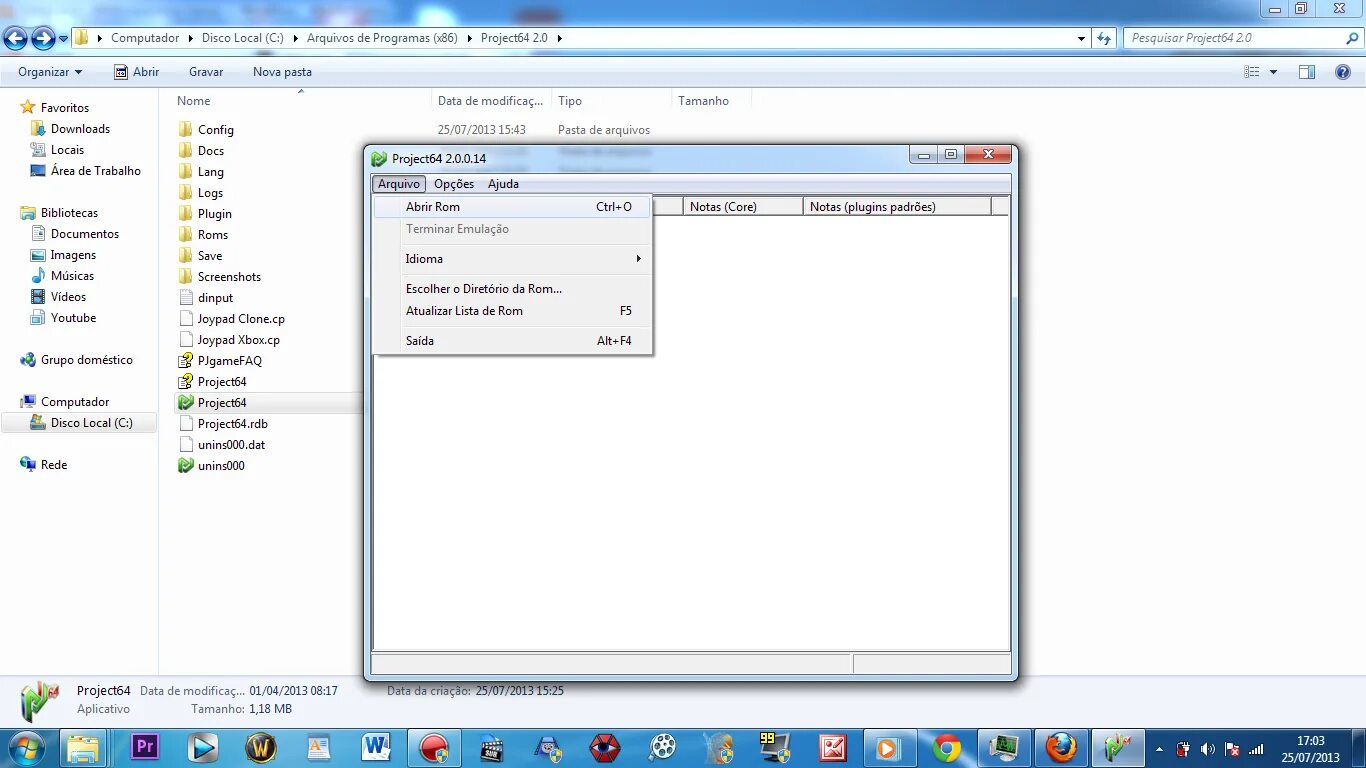Open the view options dropdown arrow
This screenshot has height=768, width=1366.
tap(1273, 72)
